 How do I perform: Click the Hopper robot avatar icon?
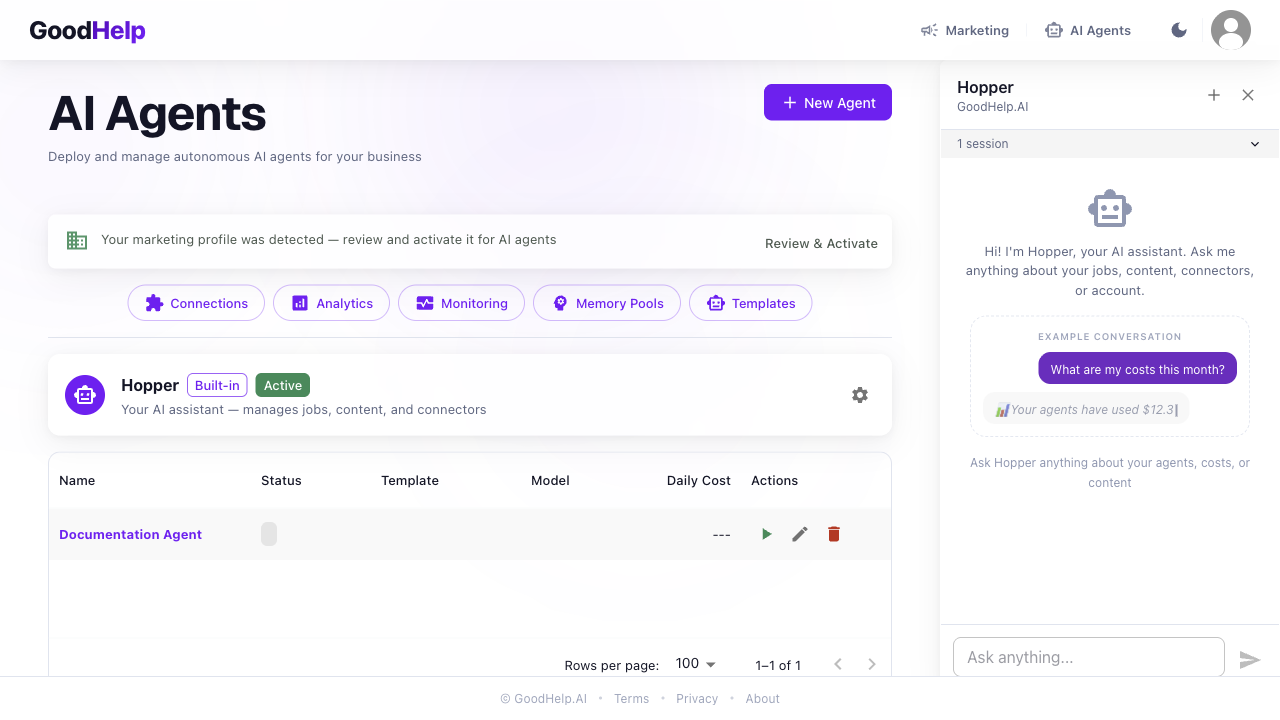85,395
